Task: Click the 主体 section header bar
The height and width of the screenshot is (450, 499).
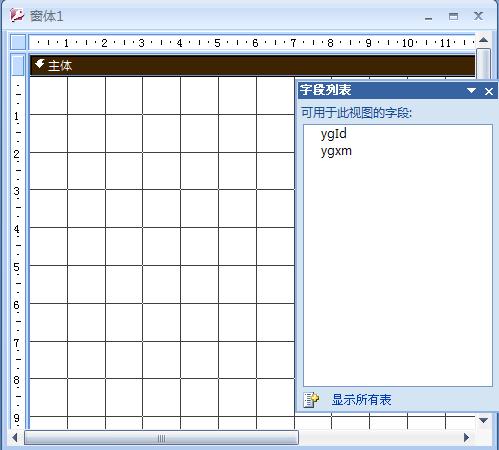Action: click(252, 65)
